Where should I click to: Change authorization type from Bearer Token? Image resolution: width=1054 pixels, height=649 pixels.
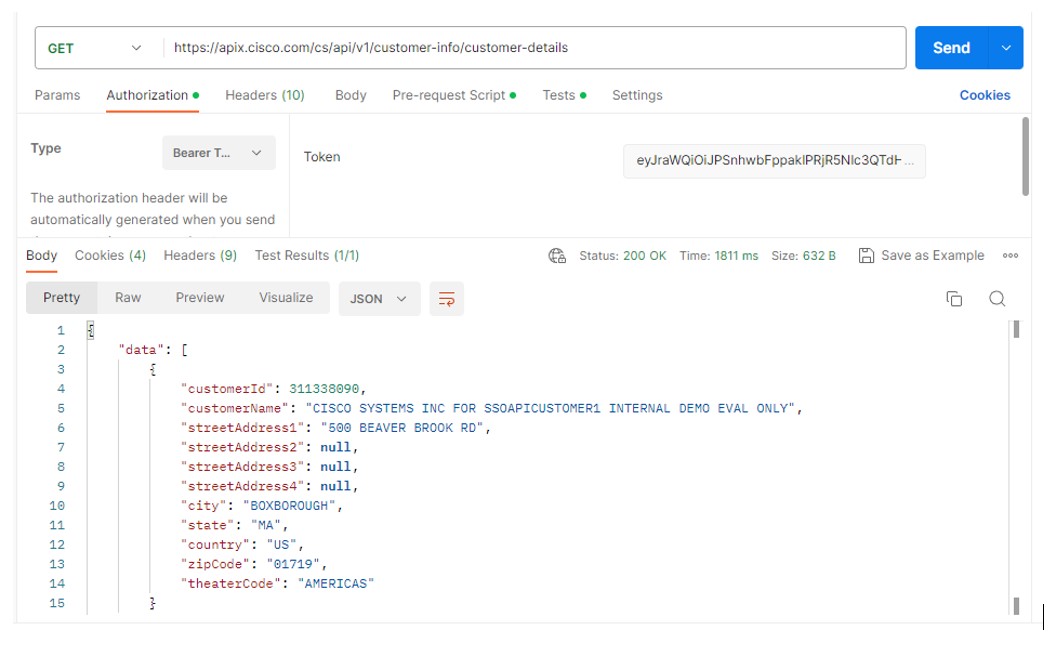pos(218,153)
